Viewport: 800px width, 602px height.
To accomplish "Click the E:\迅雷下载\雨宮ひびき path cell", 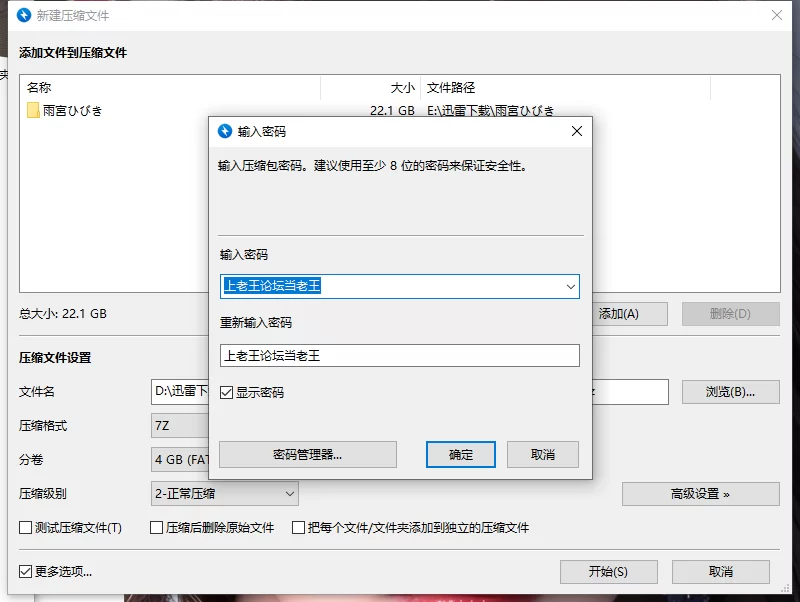I will coord(491,111).
